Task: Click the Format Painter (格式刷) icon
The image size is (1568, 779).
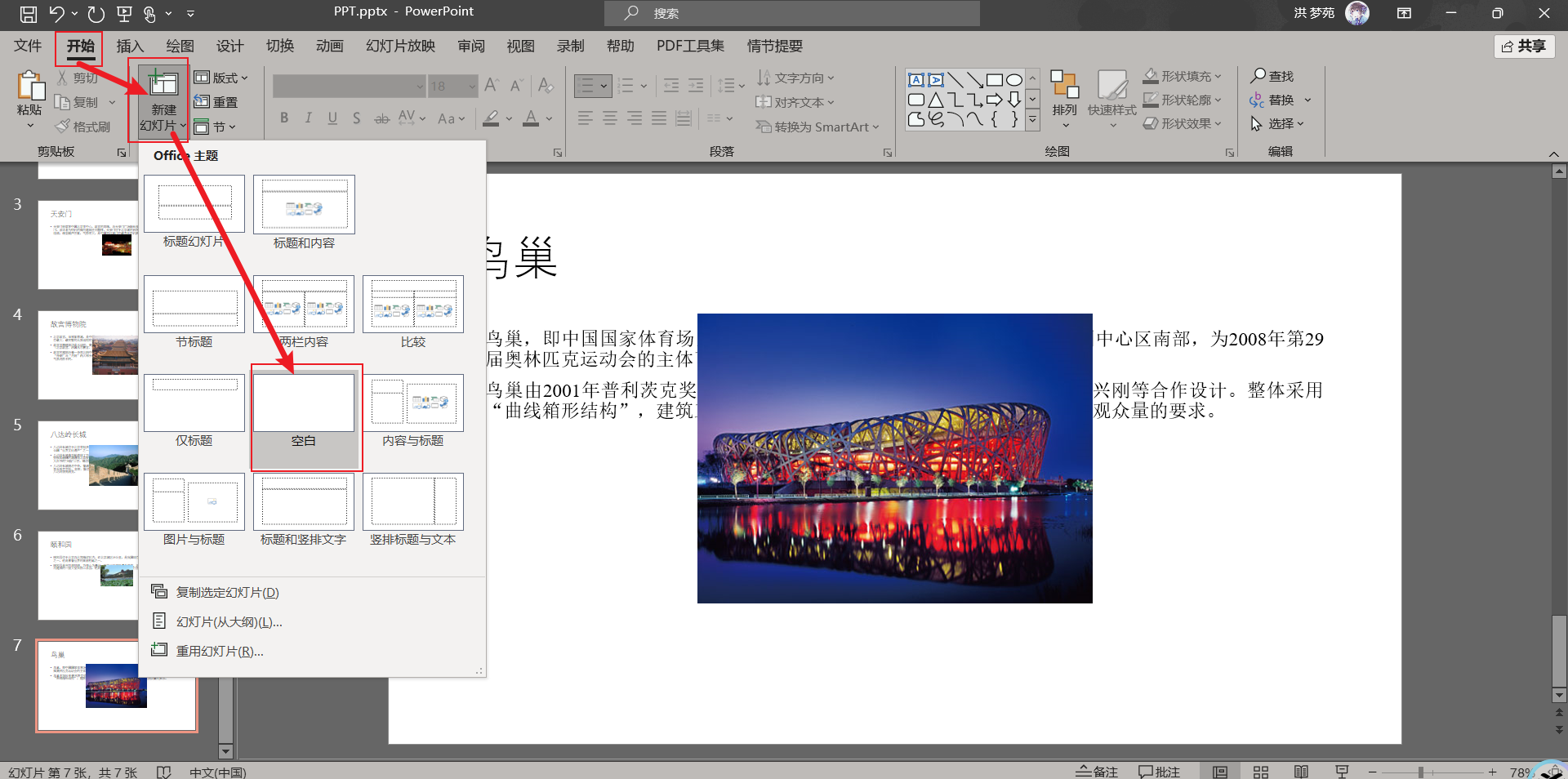Action: [62, 127]
